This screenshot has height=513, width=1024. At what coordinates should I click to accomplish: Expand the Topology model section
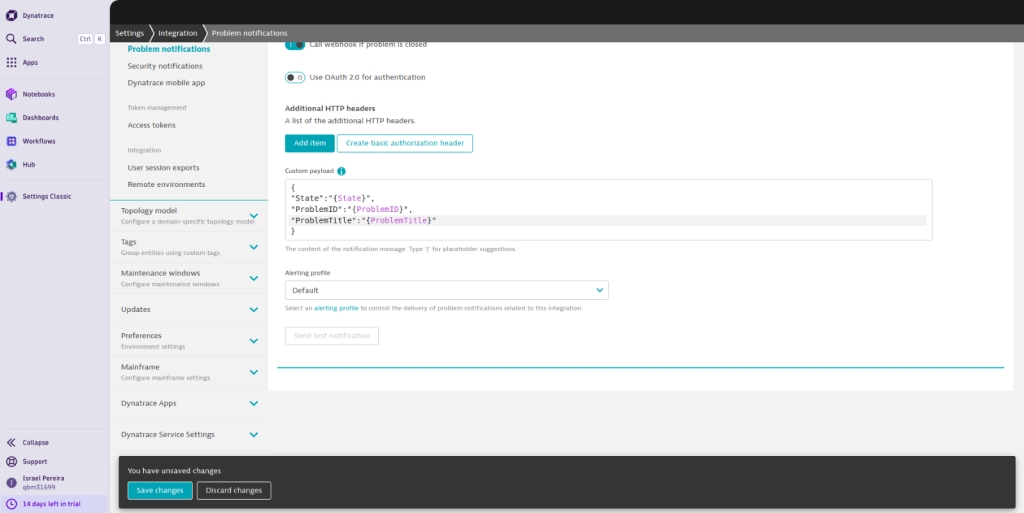253,215
